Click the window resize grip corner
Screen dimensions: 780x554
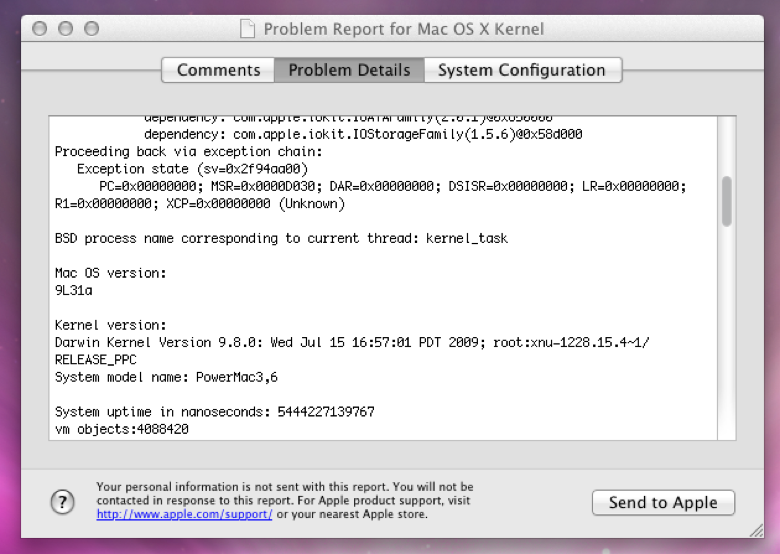[x=756, y=531]
